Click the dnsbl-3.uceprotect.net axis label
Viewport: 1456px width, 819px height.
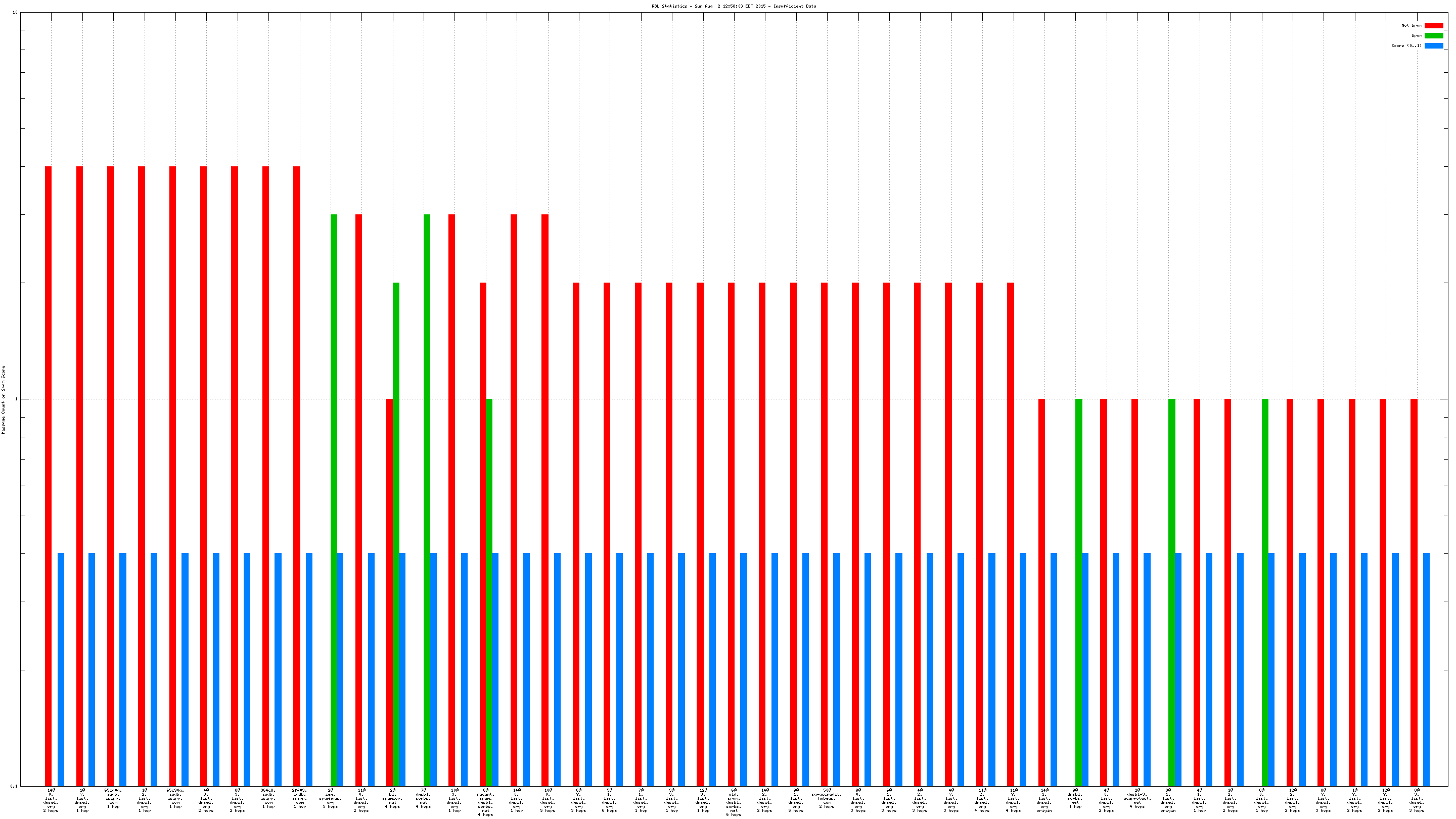click(1137, 798)
